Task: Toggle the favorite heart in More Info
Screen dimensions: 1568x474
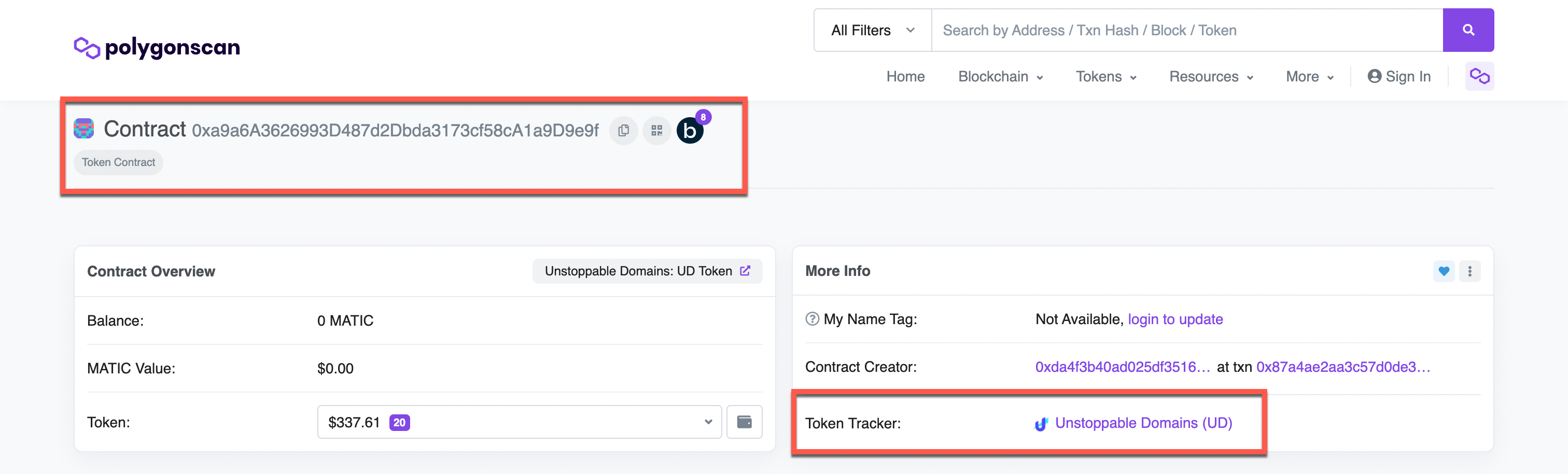Action: tap(1443, 271)
